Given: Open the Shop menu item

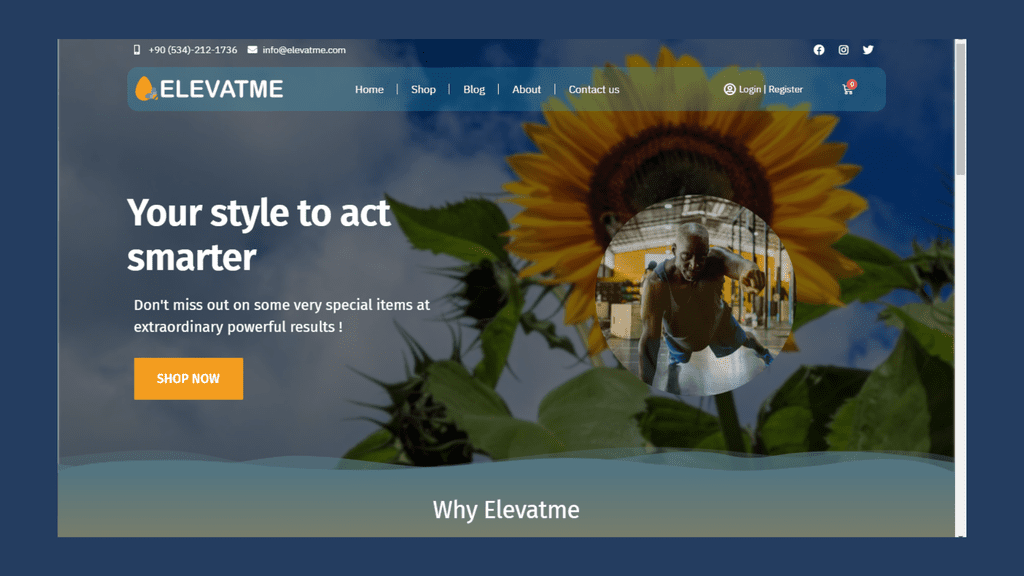Looking at the screenshot, I should (x=423, y=89).
